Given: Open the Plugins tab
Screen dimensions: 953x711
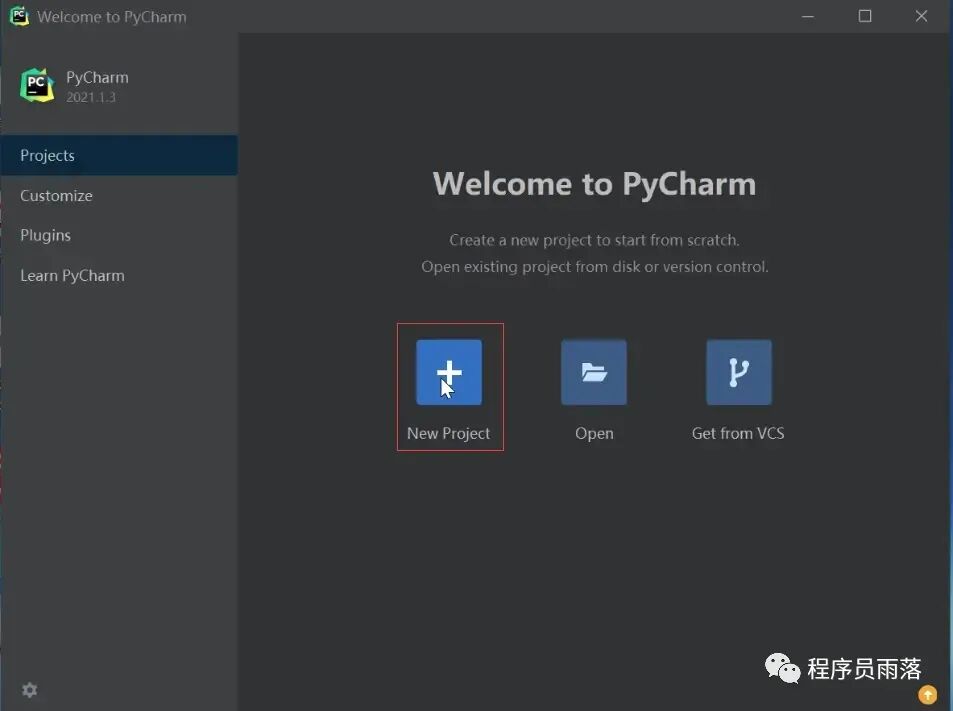Looking at the screenshot, I should [119, 235].
